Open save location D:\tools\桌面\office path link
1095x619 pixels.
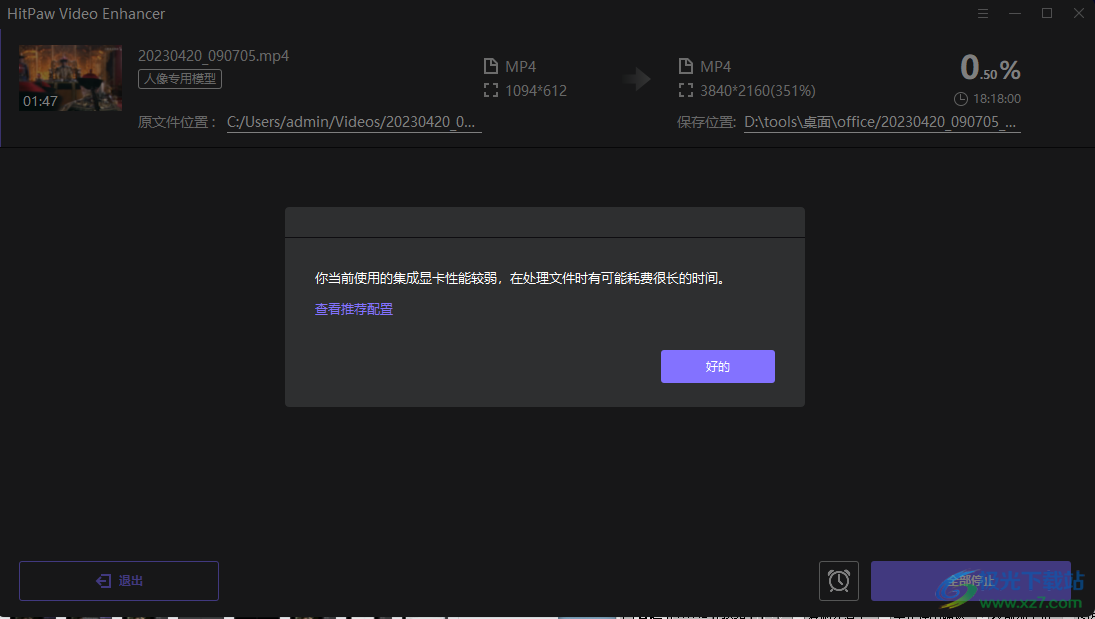882,122
